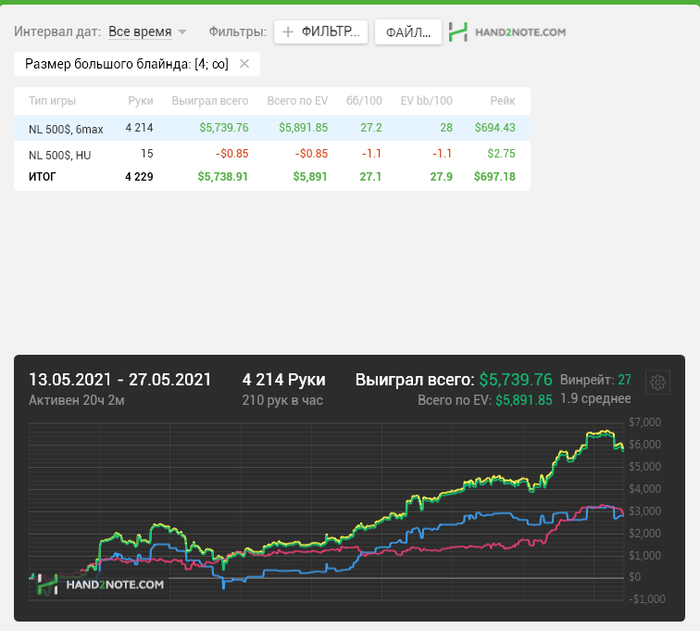Sort by 'бб/100' column header
Viewport: 700px width, 641px height.
(x=364, y=101)
